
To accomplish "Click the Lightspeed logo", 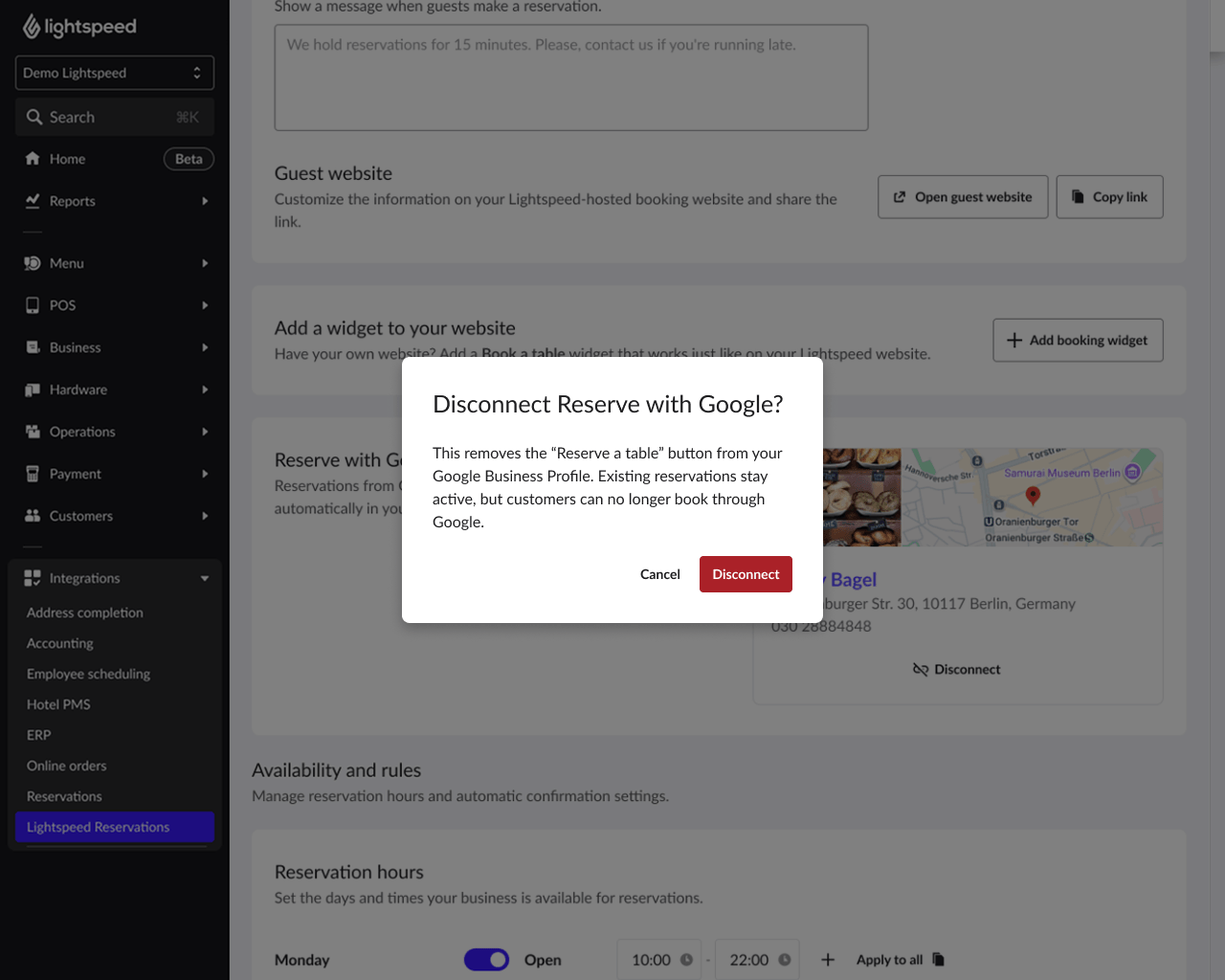I will point(79,27).
